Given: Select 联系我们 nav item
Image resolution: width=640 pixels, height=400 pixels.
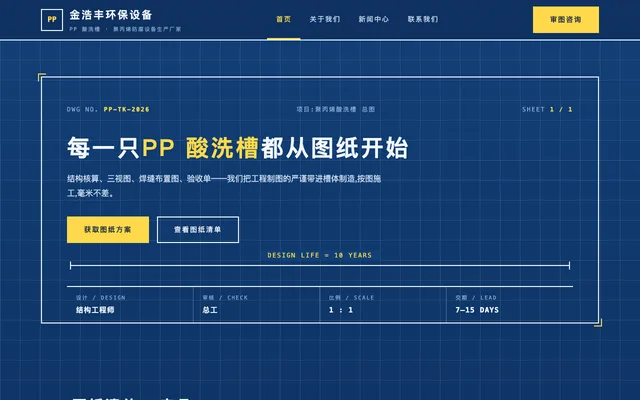Looking at the screenshot, I should pyautogui.click(x=422, y=19).
